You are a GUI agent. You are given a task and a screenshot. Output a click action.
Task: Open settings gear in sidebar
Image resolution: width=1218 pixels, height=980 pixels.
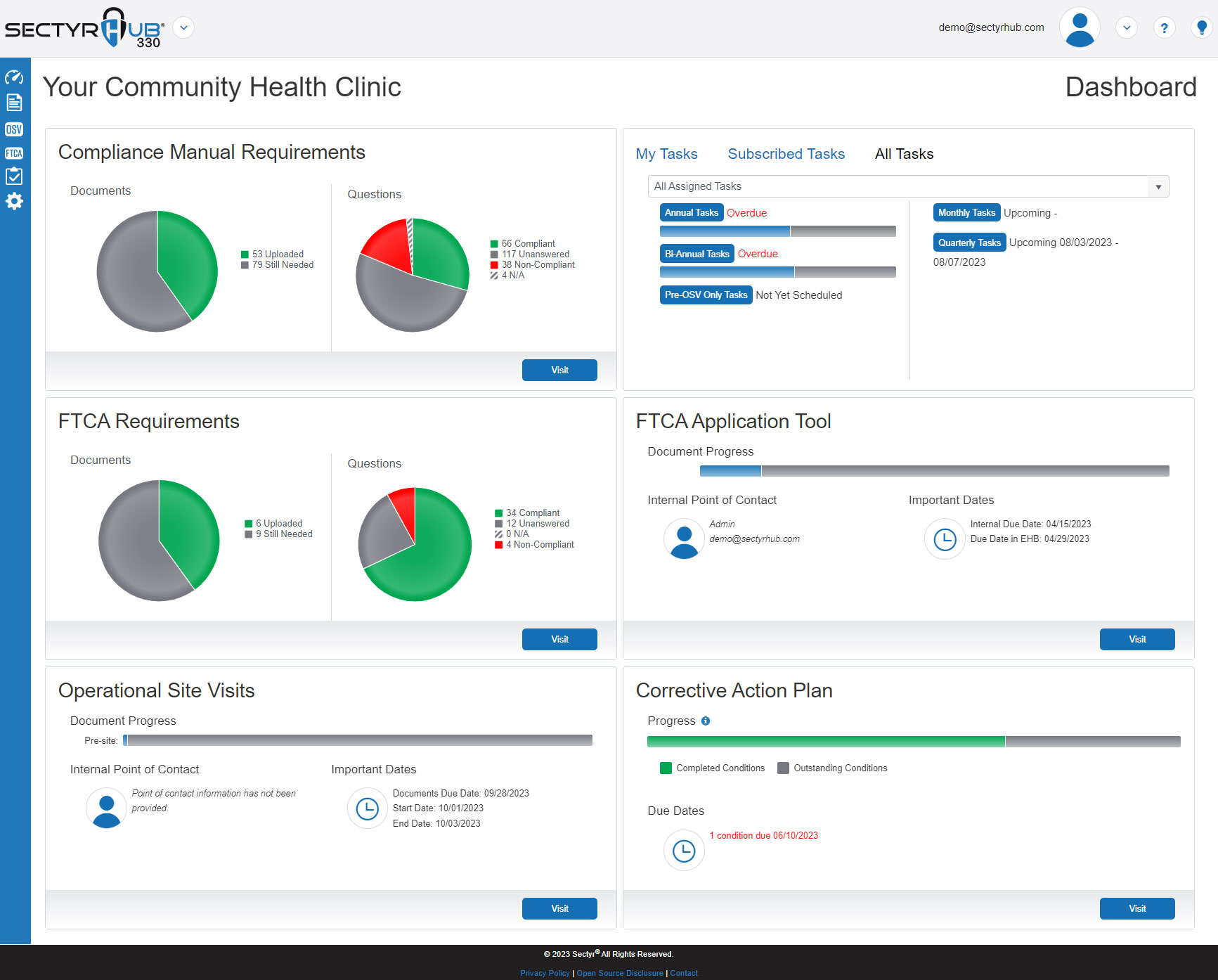14,202
